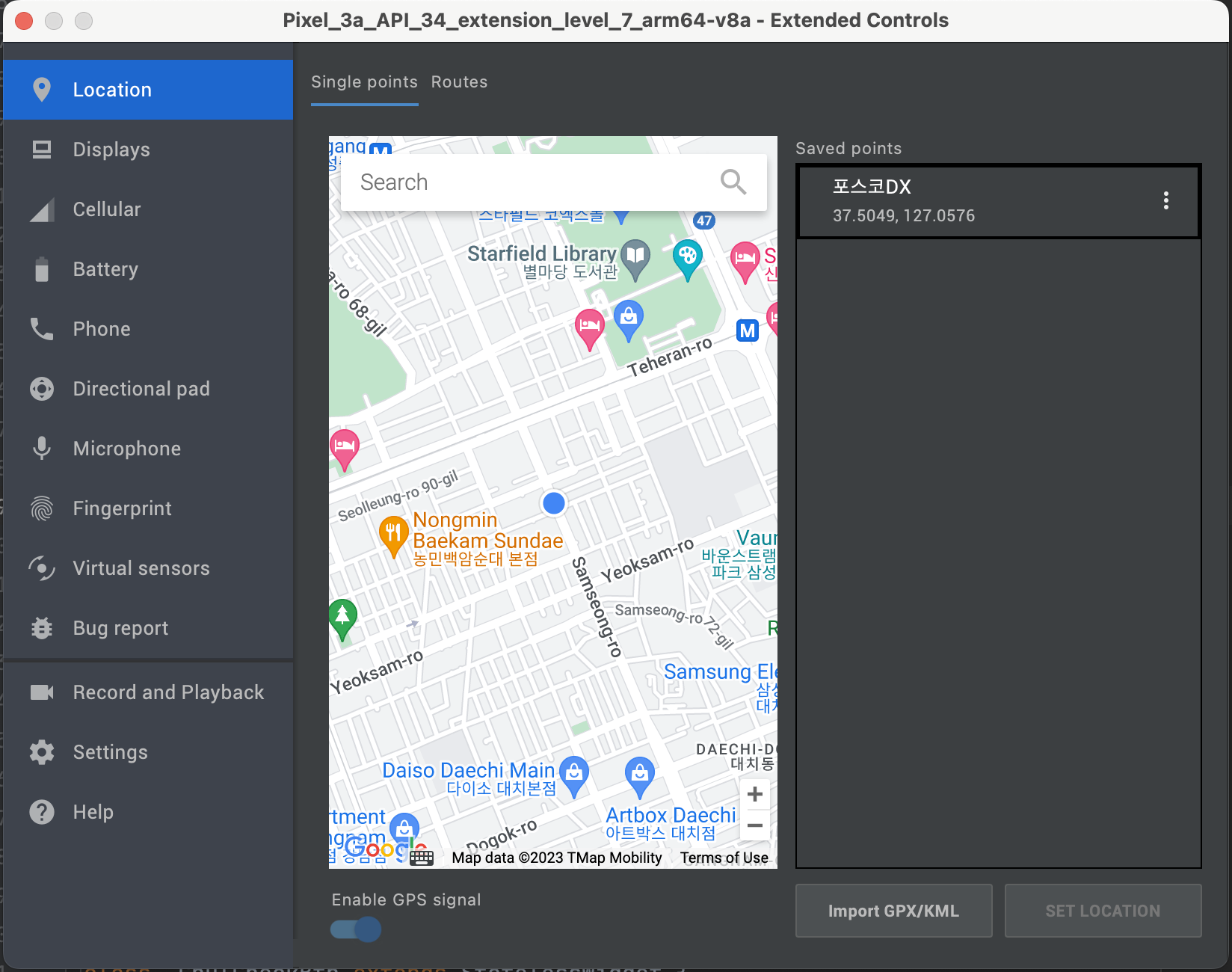Click the SET LOCATION button

(1103, 911)
